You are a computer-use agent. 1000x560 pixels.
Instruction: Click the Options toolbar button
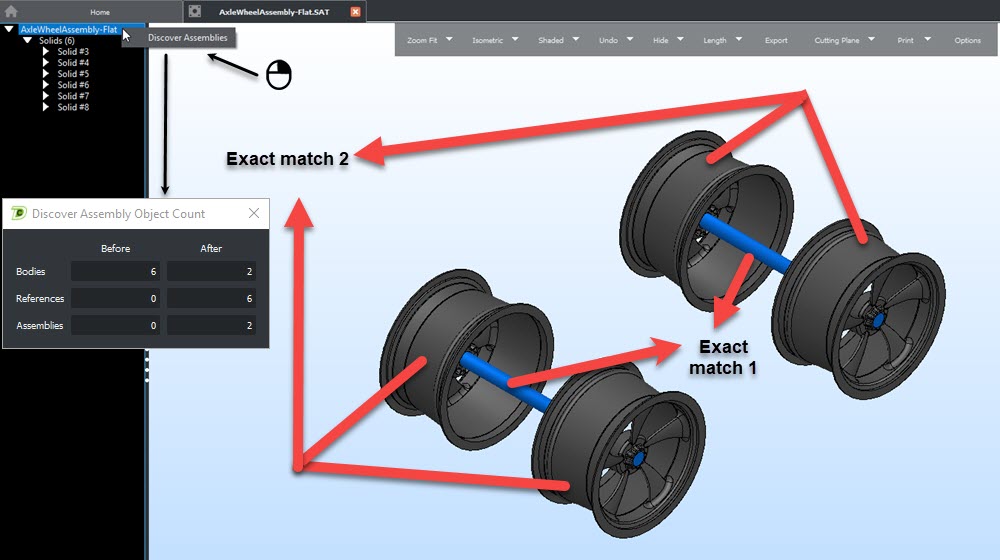click(x=967, y=41)
